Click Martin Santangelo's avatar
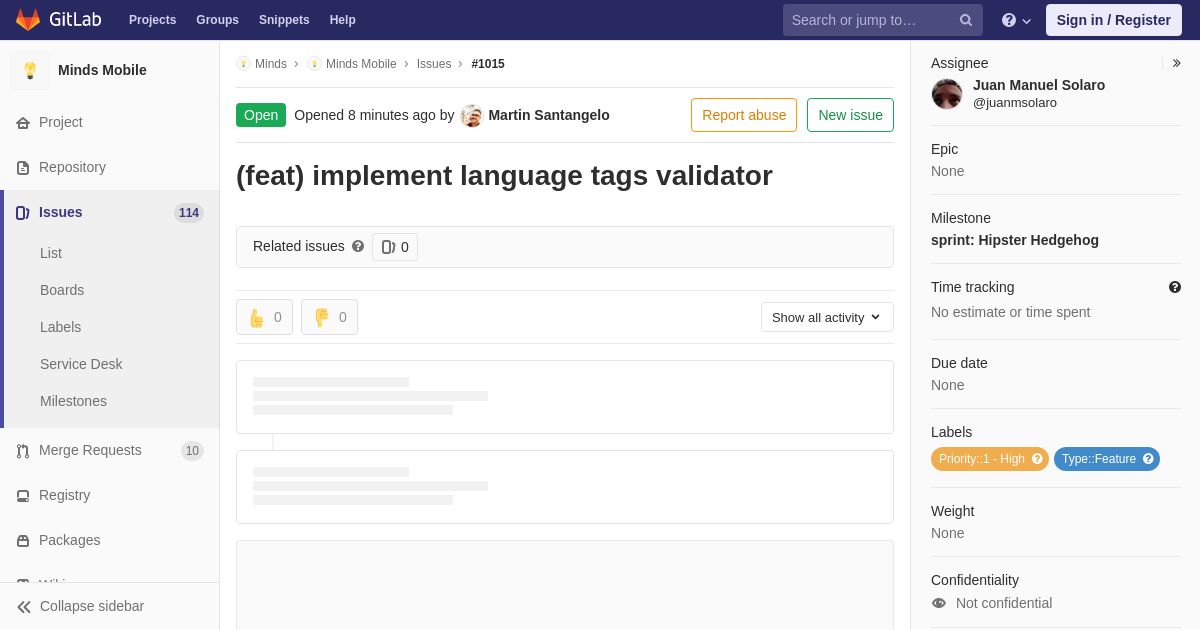1200x630 pixels. pyautogui.click(x=472, y=116)
